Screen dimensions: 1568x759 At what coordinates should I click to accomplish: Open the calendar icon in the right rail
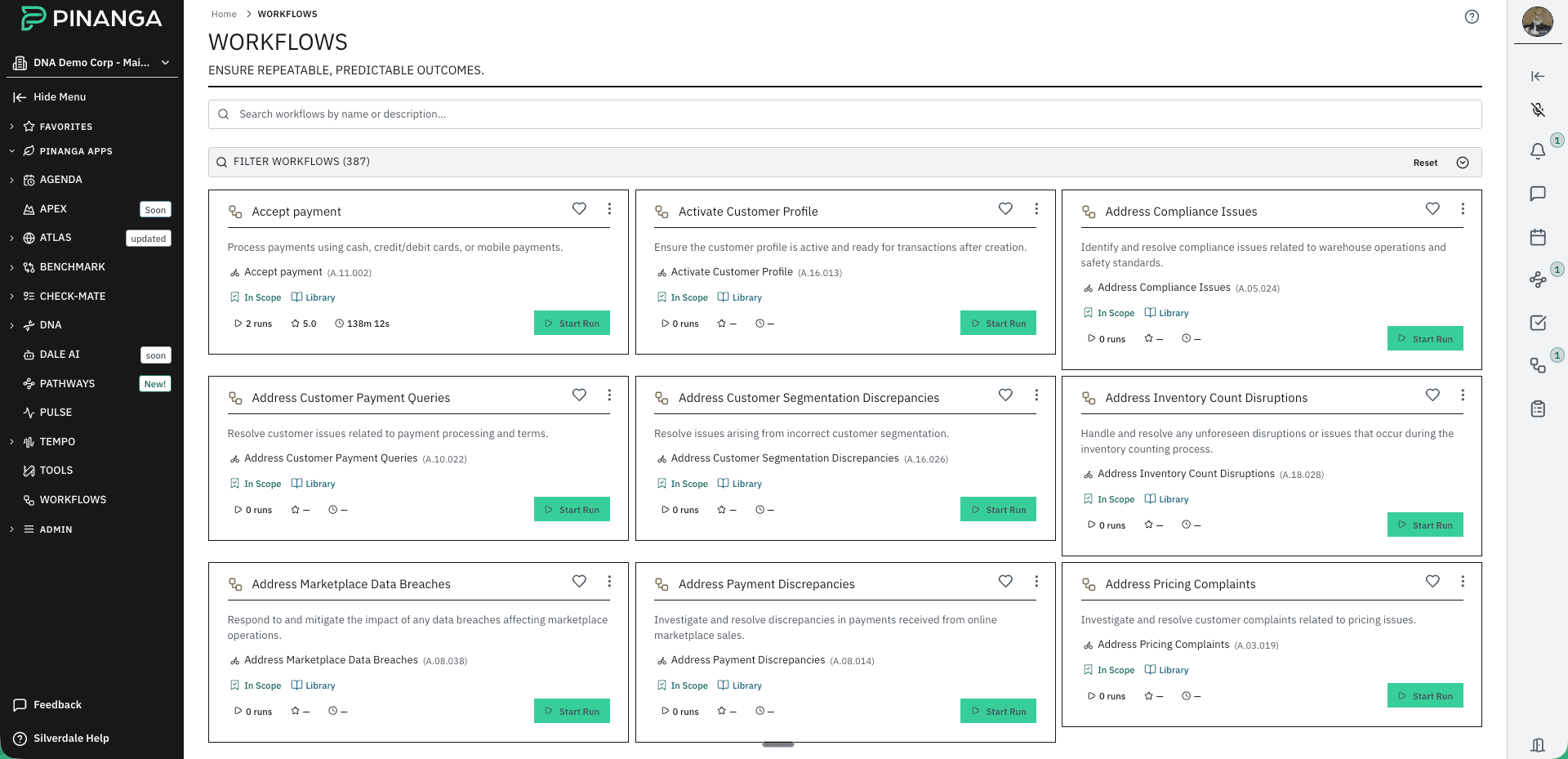click(1538, 237)
